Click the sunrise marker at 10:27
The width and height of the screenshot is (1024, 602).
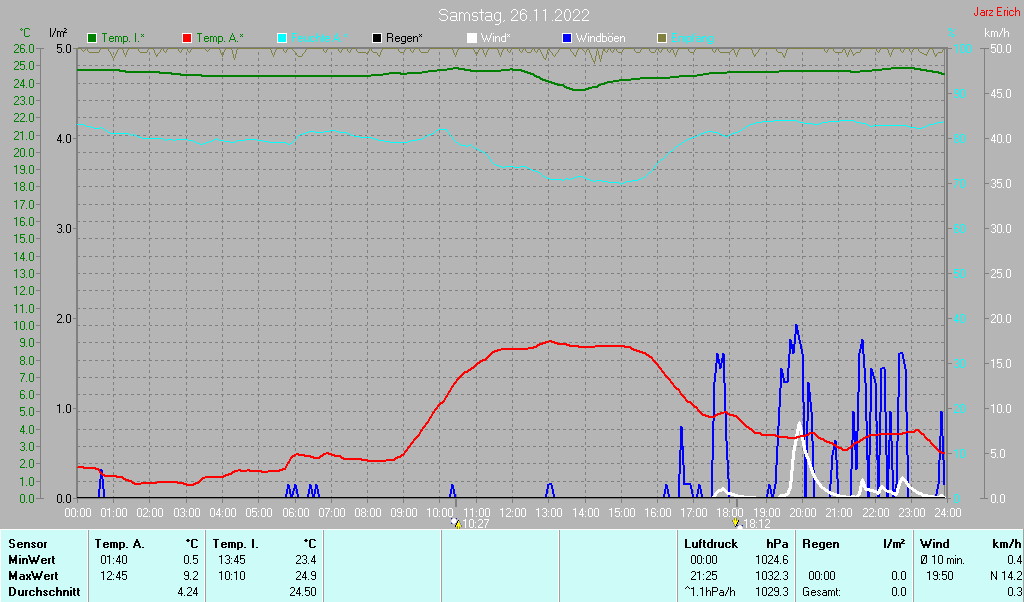point(456,523)
